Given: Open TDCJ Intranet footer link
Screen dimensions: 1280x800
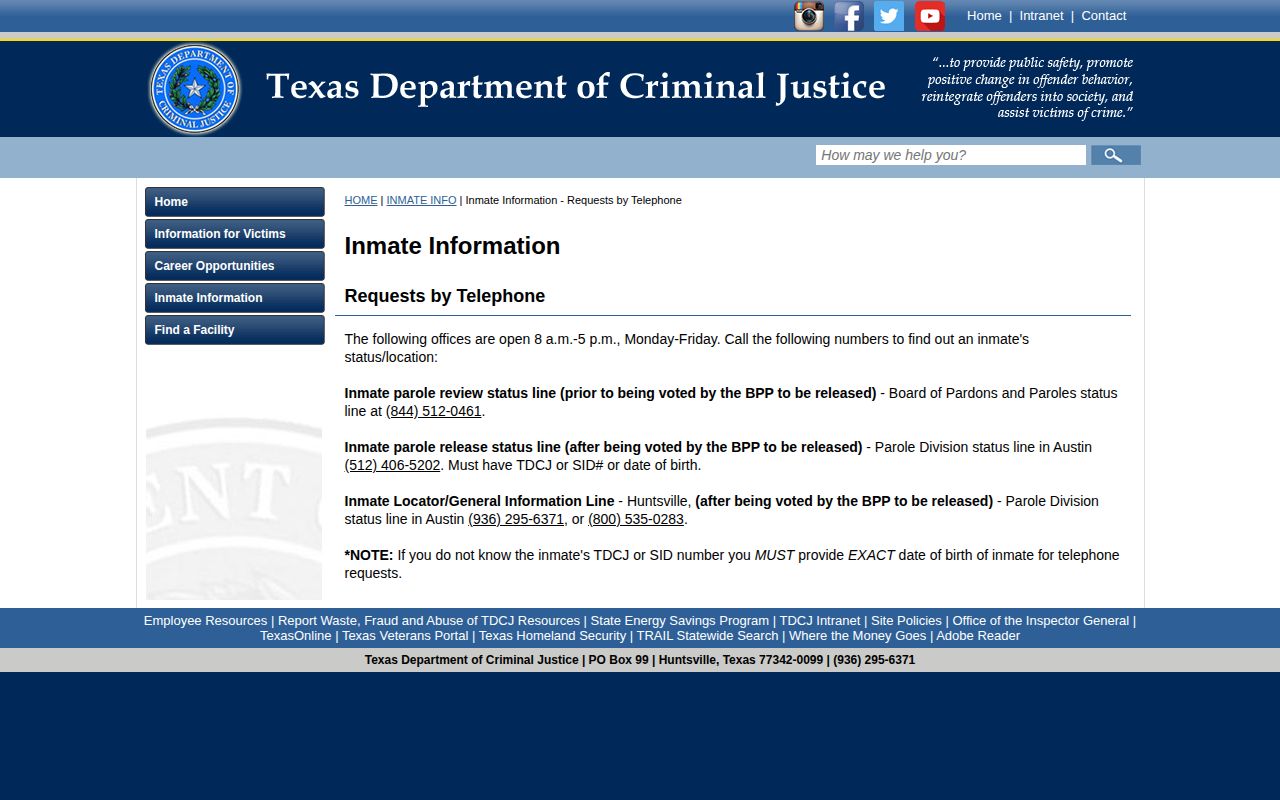Looking at the screenshot, I should click(x=820, y=621).
